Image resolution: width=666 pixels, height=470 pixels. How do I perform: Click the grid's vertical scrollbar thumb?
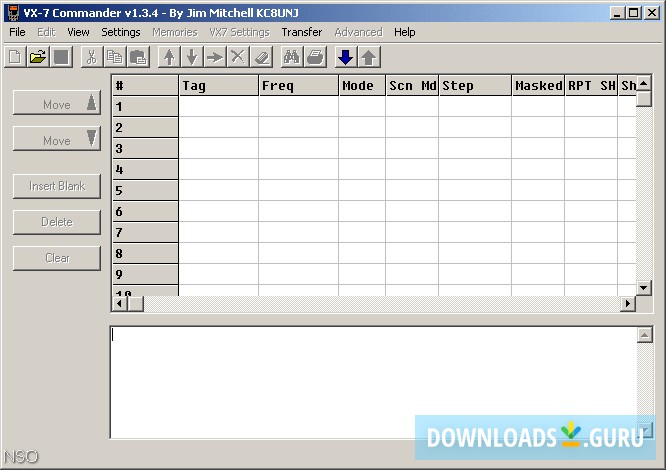point(644,99)
